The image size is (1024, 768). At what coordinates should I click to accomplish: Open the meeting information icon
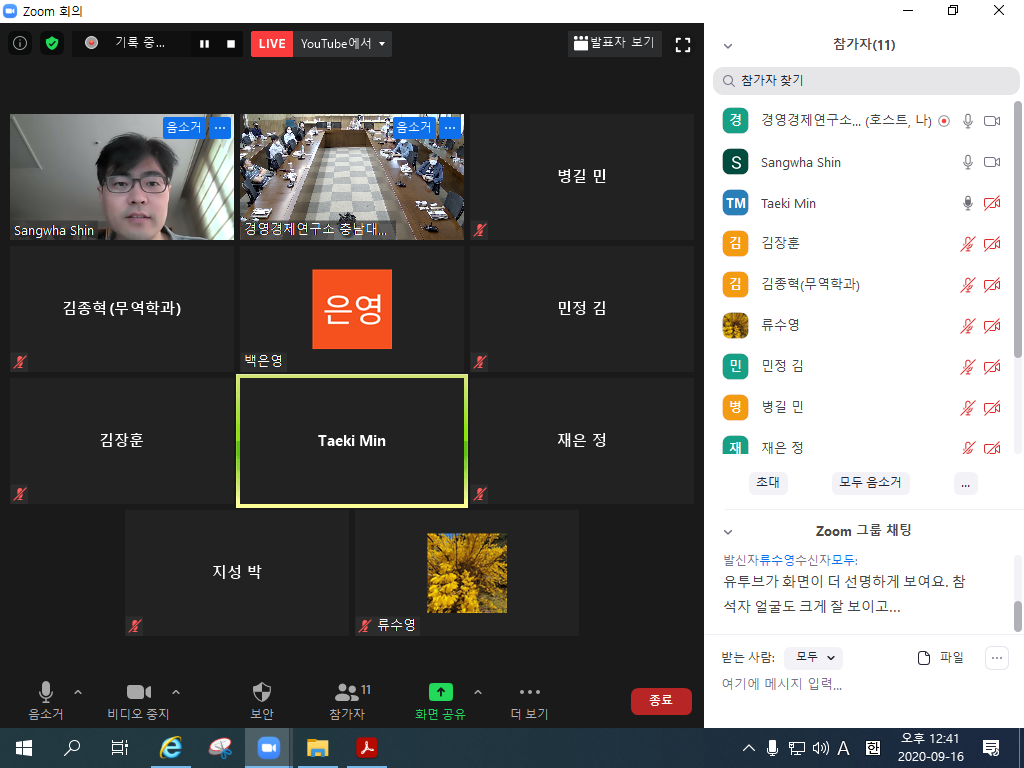20,43
